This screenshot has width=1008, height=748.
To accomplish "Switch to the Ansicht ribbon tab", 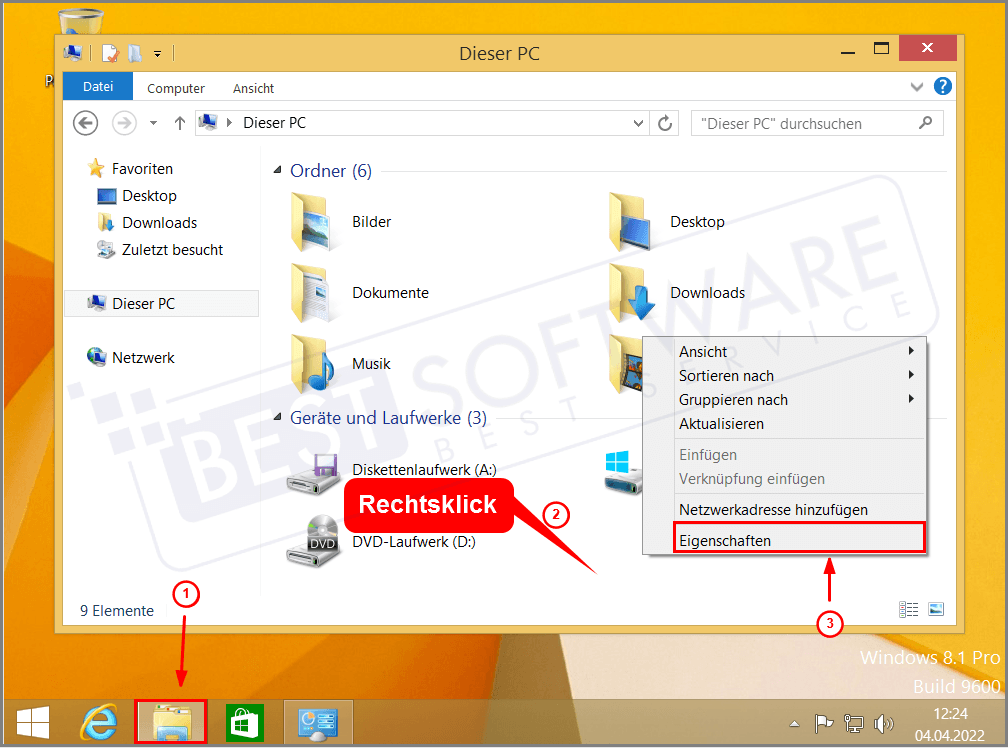I will 253,88.
